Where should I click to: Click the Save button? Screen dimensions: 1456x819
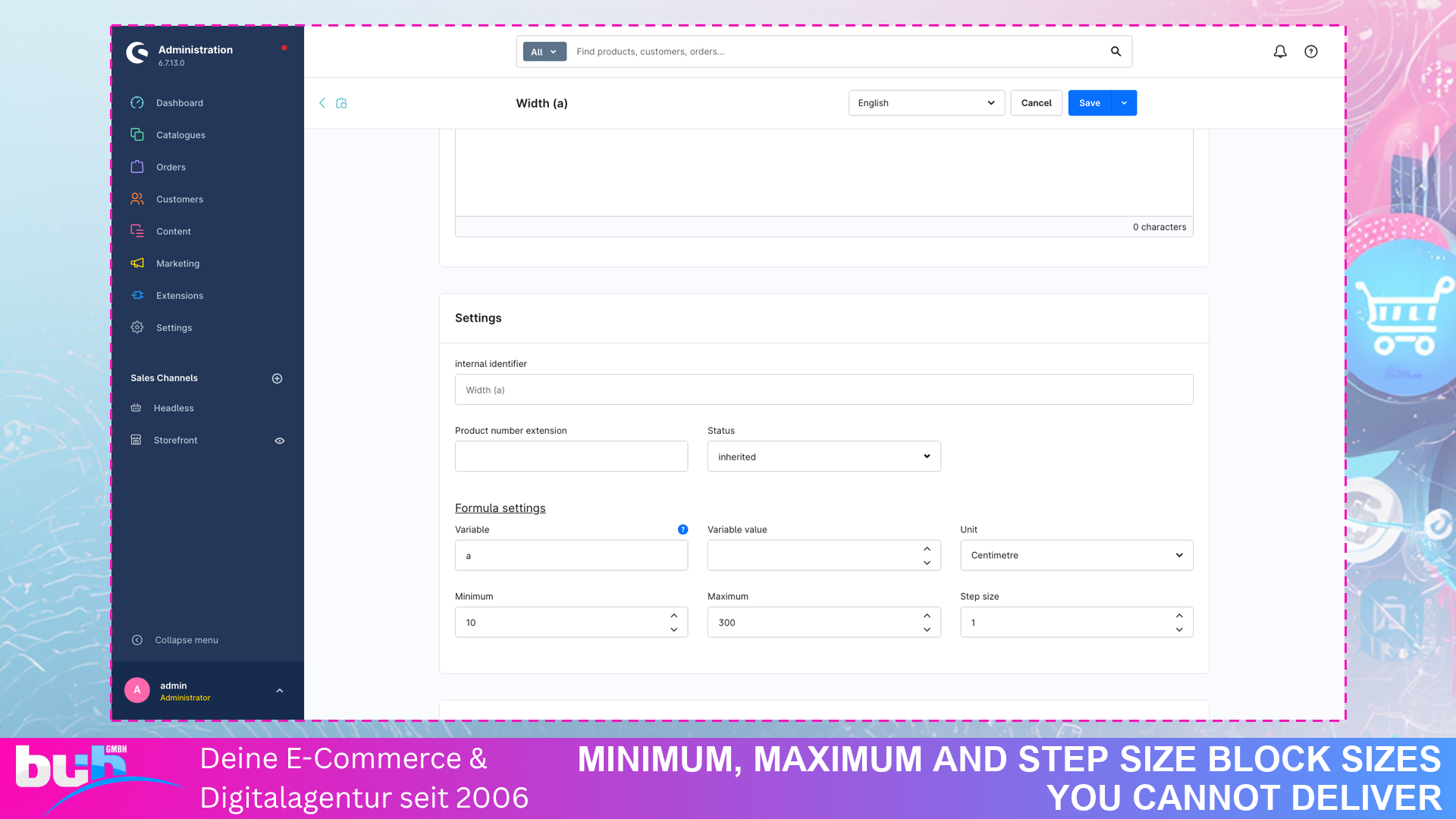(1090, 103)
